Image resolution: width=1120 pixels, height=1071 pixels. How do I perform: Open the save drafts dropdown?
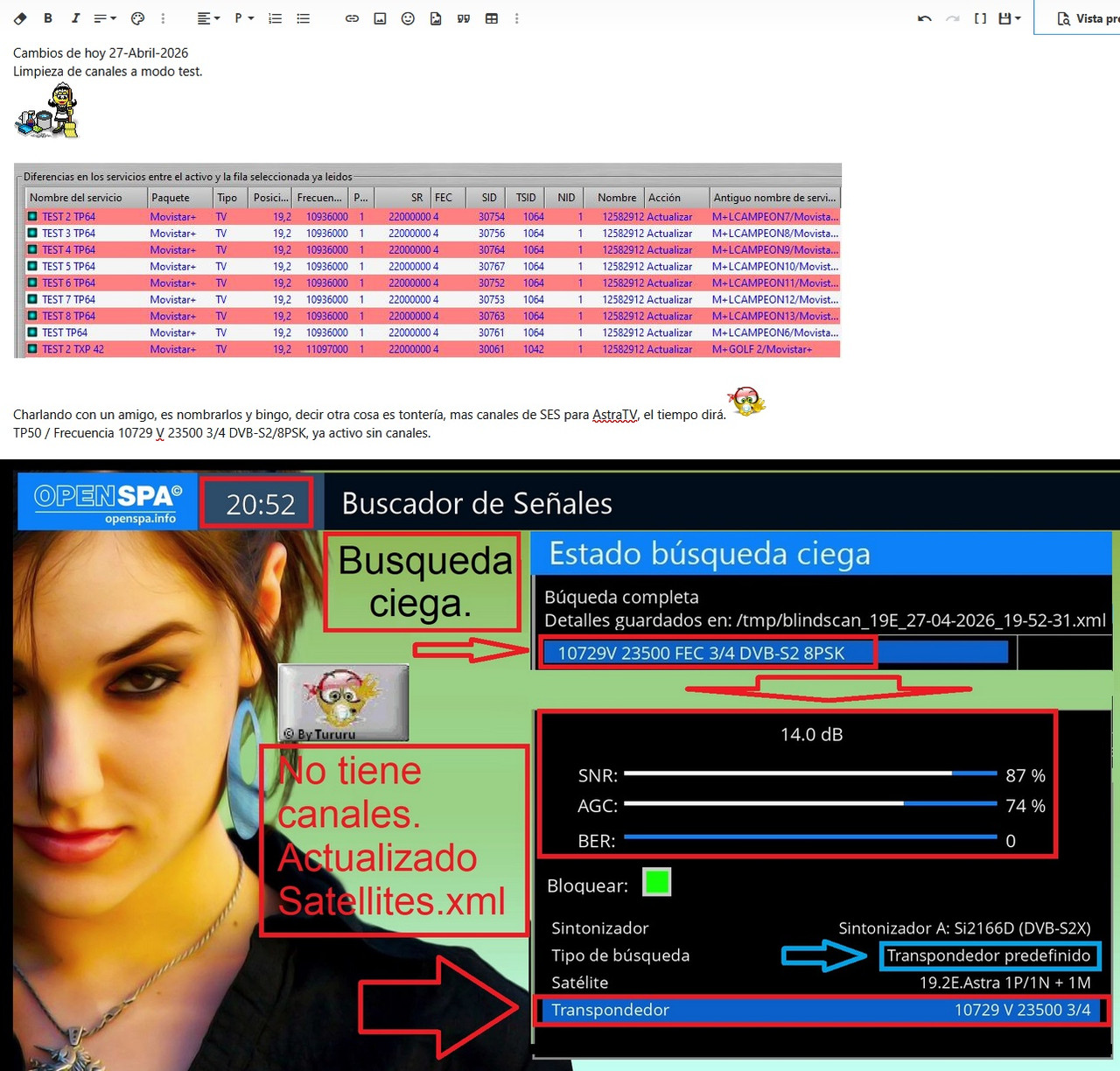(x=1009, y=18)
